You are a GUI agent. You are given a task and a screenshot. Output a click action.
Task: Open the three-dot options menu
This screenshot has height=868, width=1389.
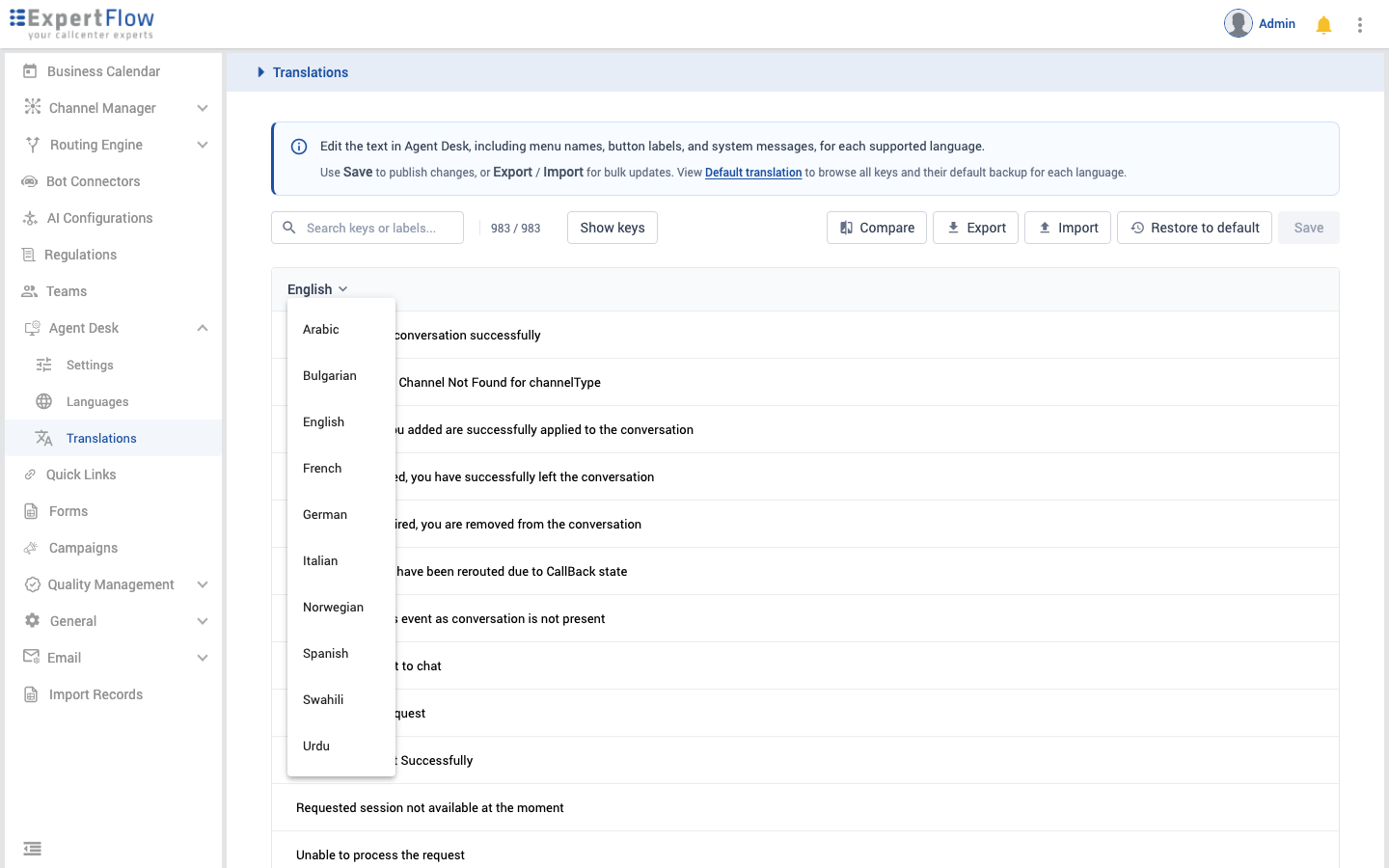coord(1360,25)
